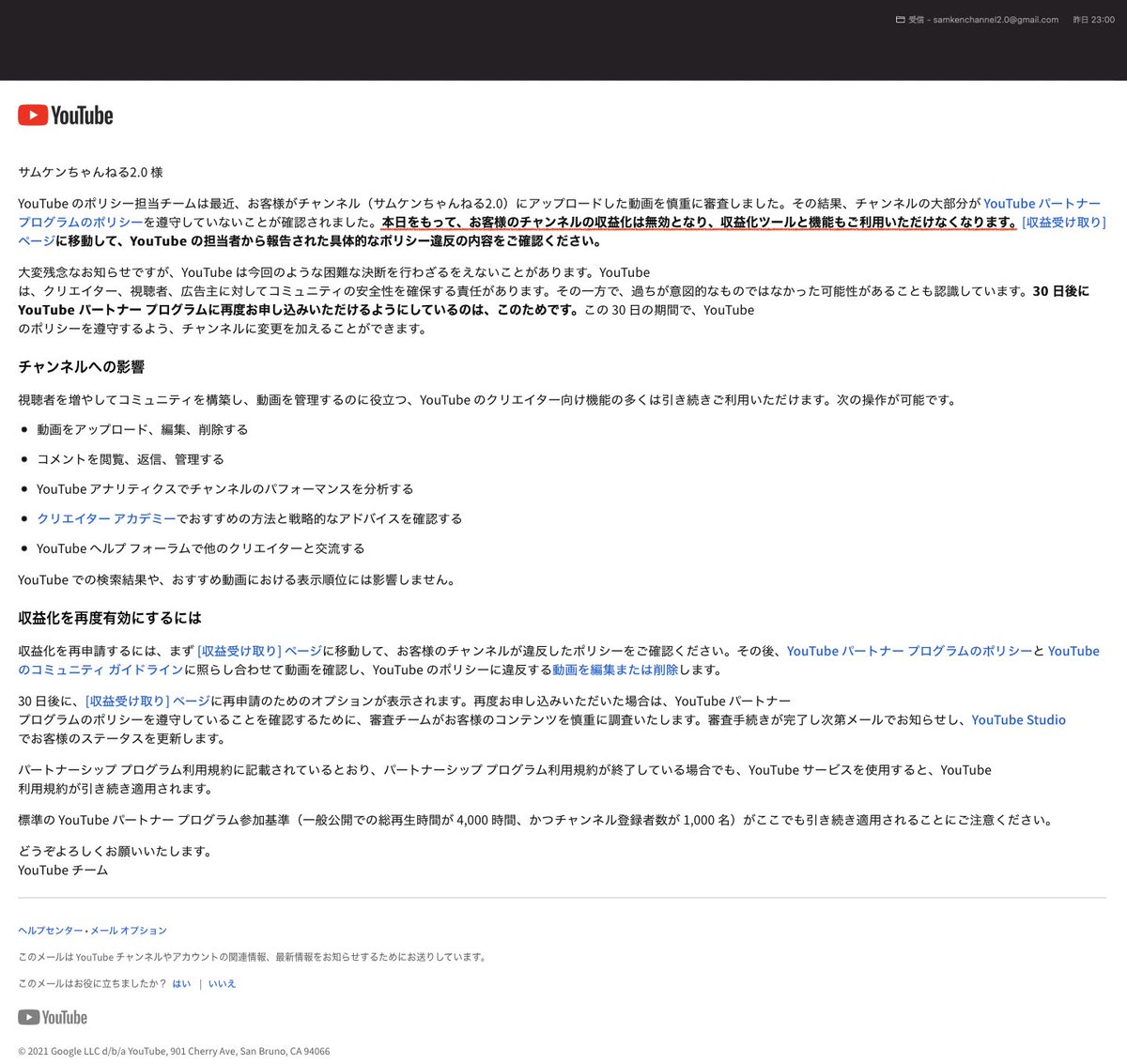Screen dimensions: 1127x1064
Task: Click the underlined 本日をもって sentence
Action: click(699, 222)
